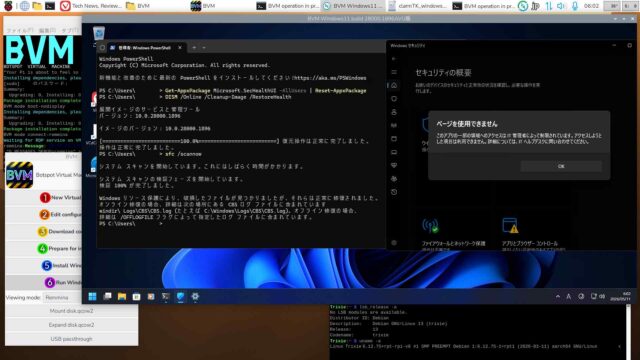This screenshot has width=640, height=360.
Task: Open the file manager folder icon in panel
Action: [37, 6]
